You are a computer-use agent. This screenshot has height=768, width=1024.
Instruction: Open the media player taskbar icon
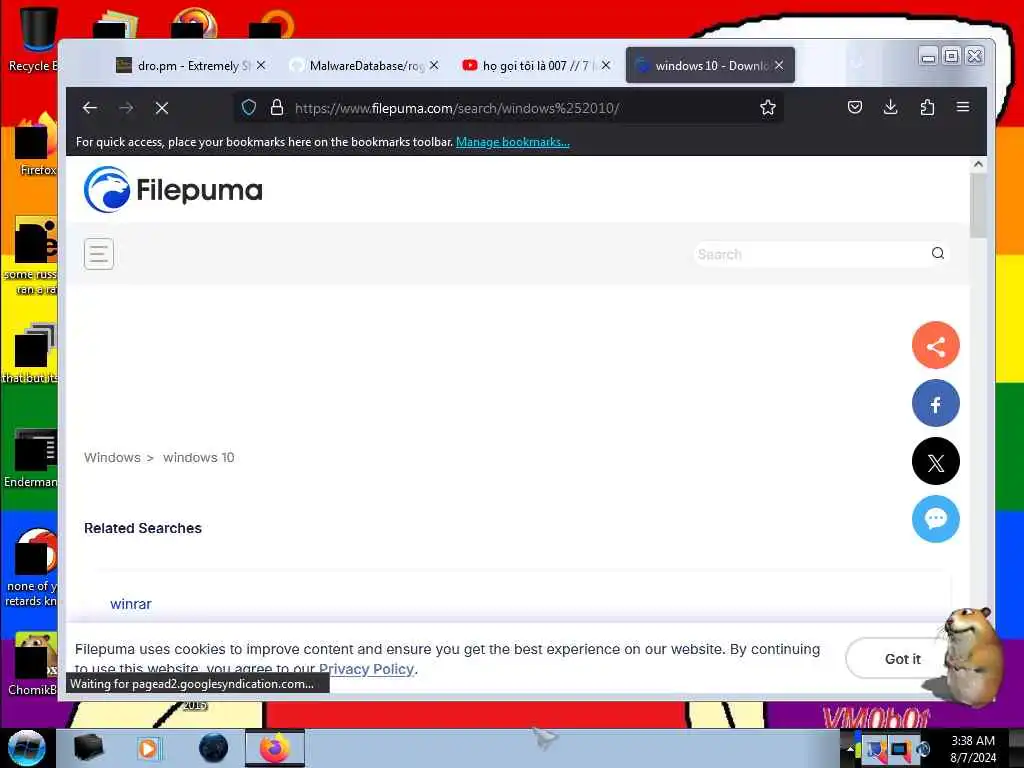pos(148,748)
